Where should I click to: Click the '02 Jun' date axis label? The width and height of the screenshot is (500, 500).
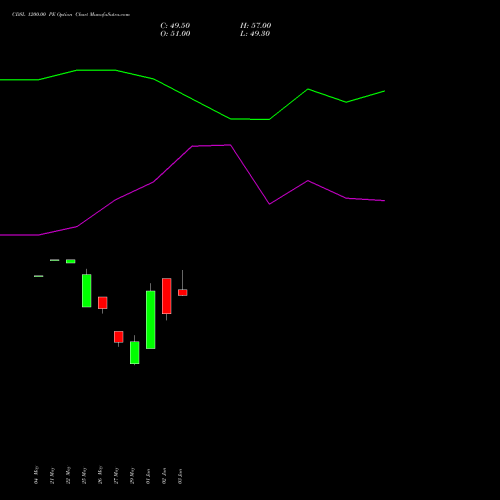164,476
